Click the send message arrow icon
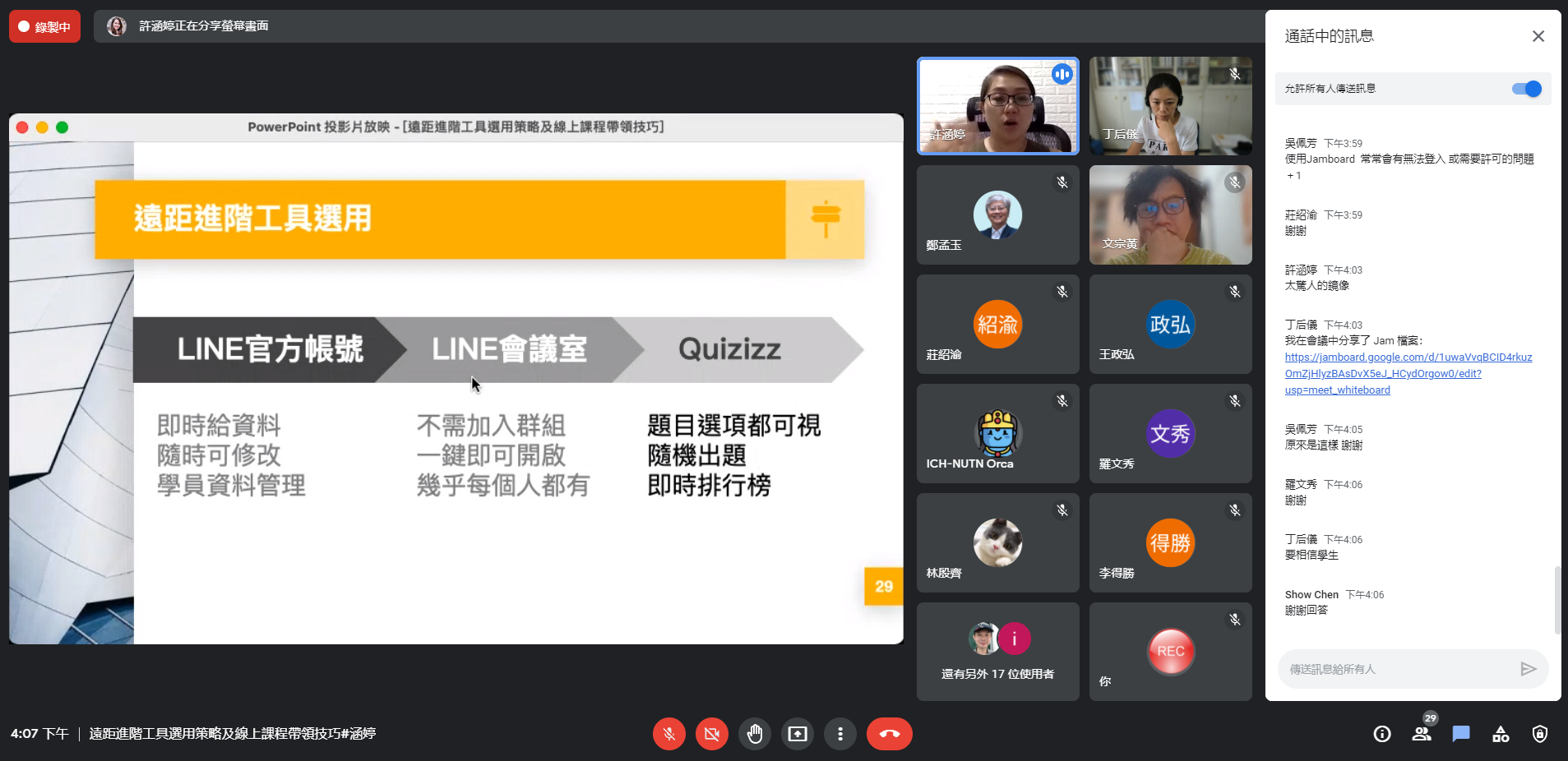 (1529, 669)
